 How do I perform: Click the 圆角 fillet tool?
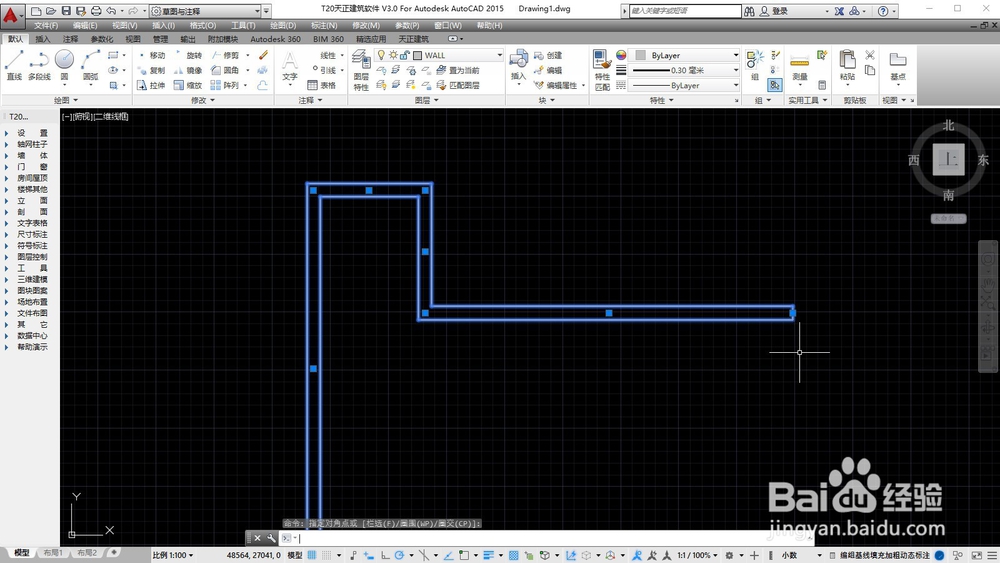point(225,70)
